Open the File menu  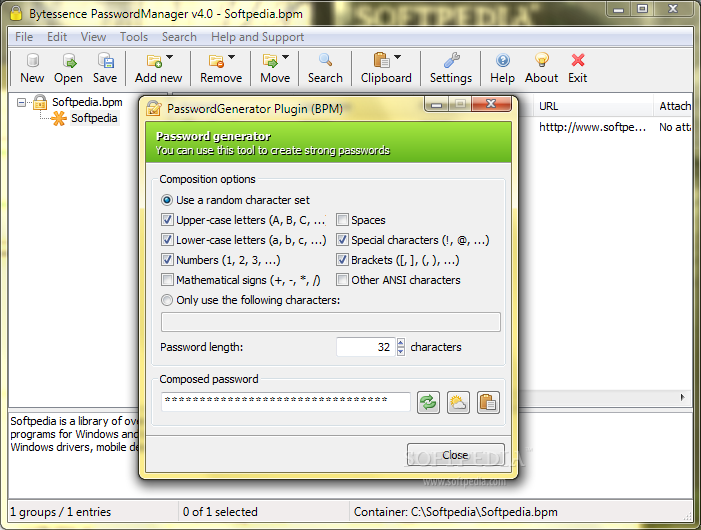(24, 37)
